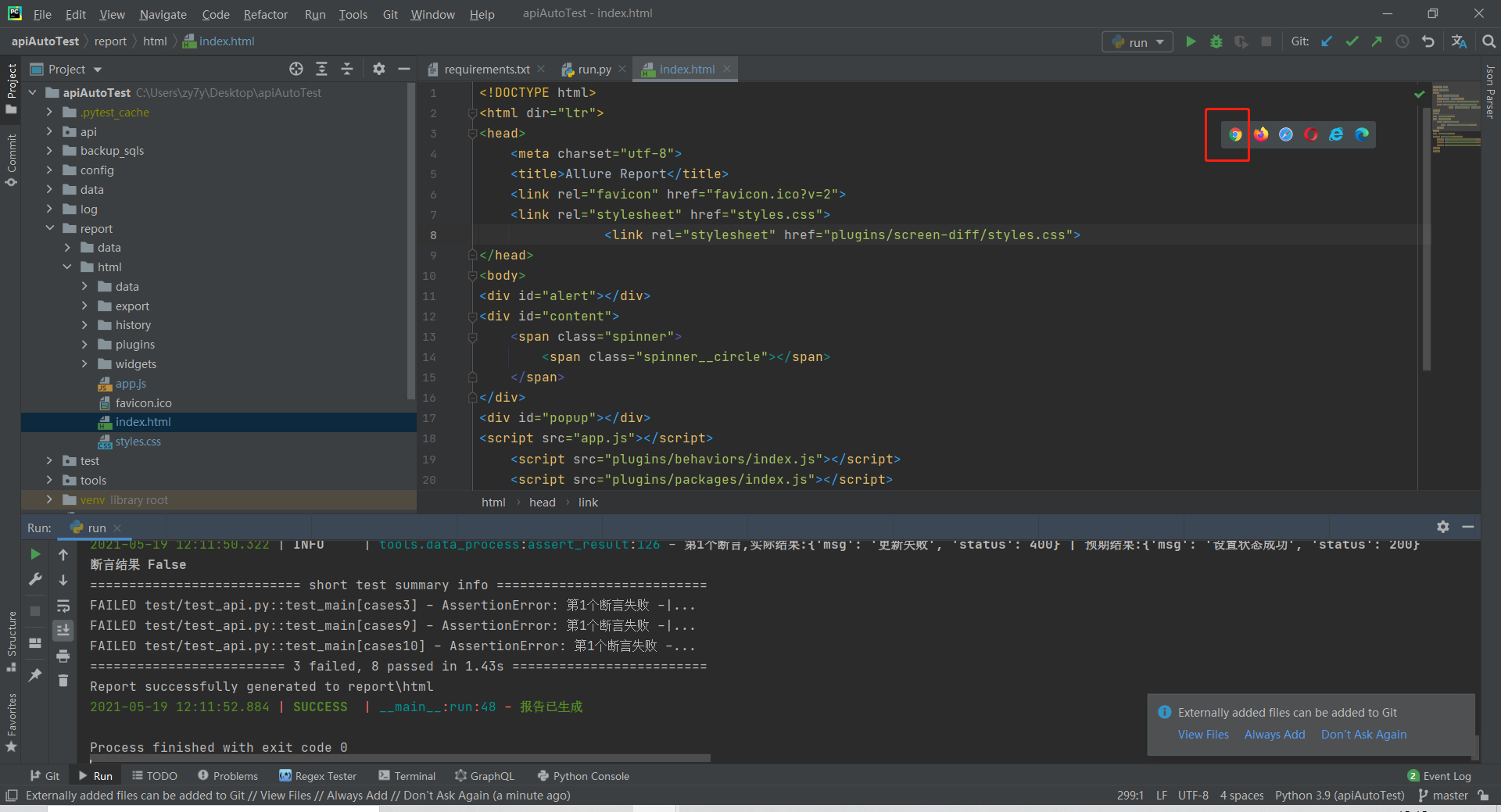Open Search Everywhere magnifier icon
The height and width of the screenshot is (812, 1501).
(x=1488, y=41)
